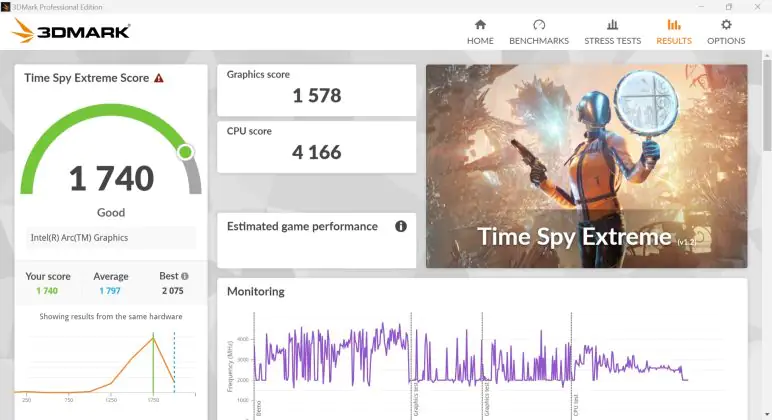Switch to the STRESS TESTS menu label
The width and height of the screenshot is (772, 420).
point(612,41)
